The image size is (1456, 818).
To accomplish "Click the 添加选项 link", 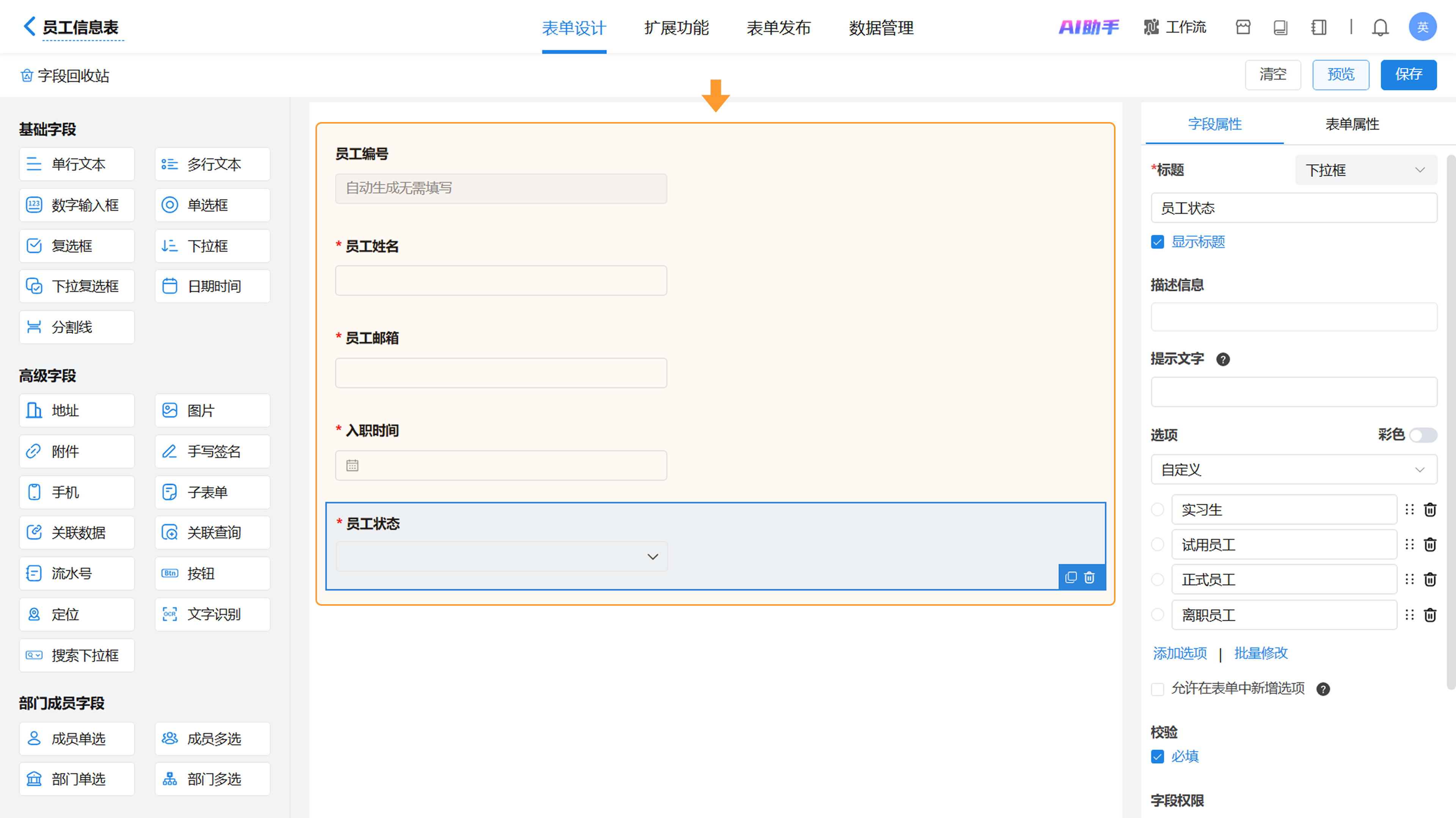I will tap(1180, 653).
